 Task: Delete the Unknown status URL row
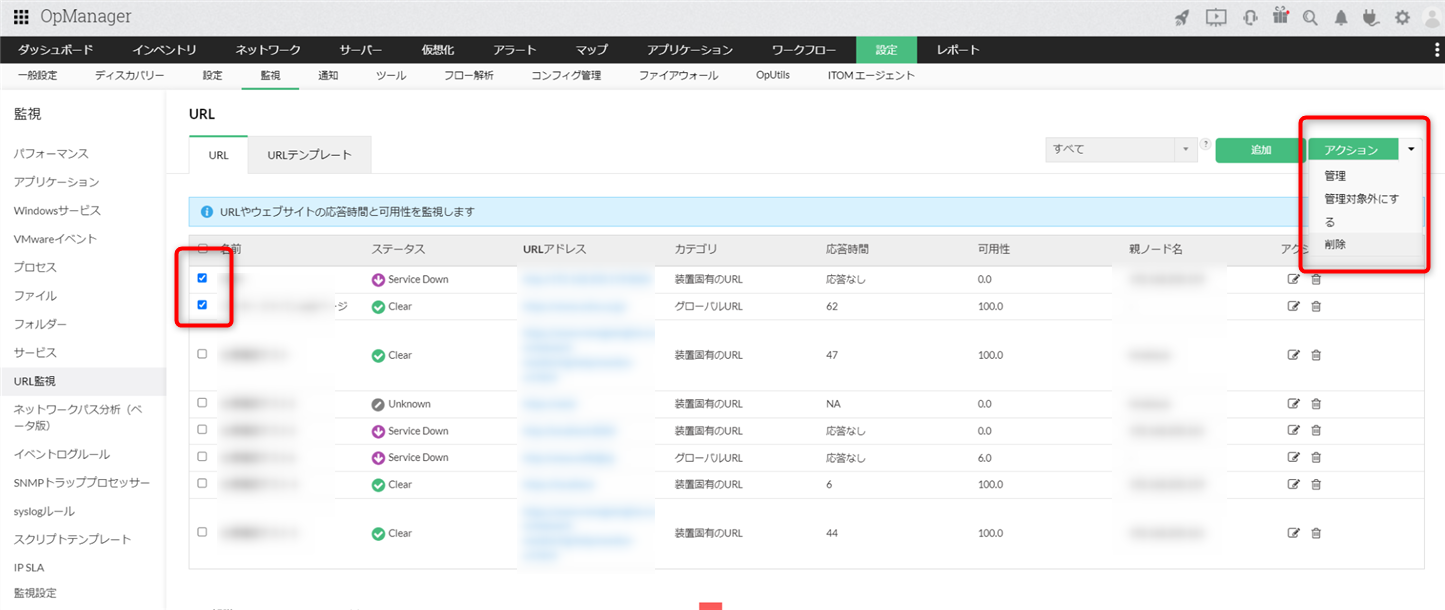pyautogui.click(x=1316, y=404)
